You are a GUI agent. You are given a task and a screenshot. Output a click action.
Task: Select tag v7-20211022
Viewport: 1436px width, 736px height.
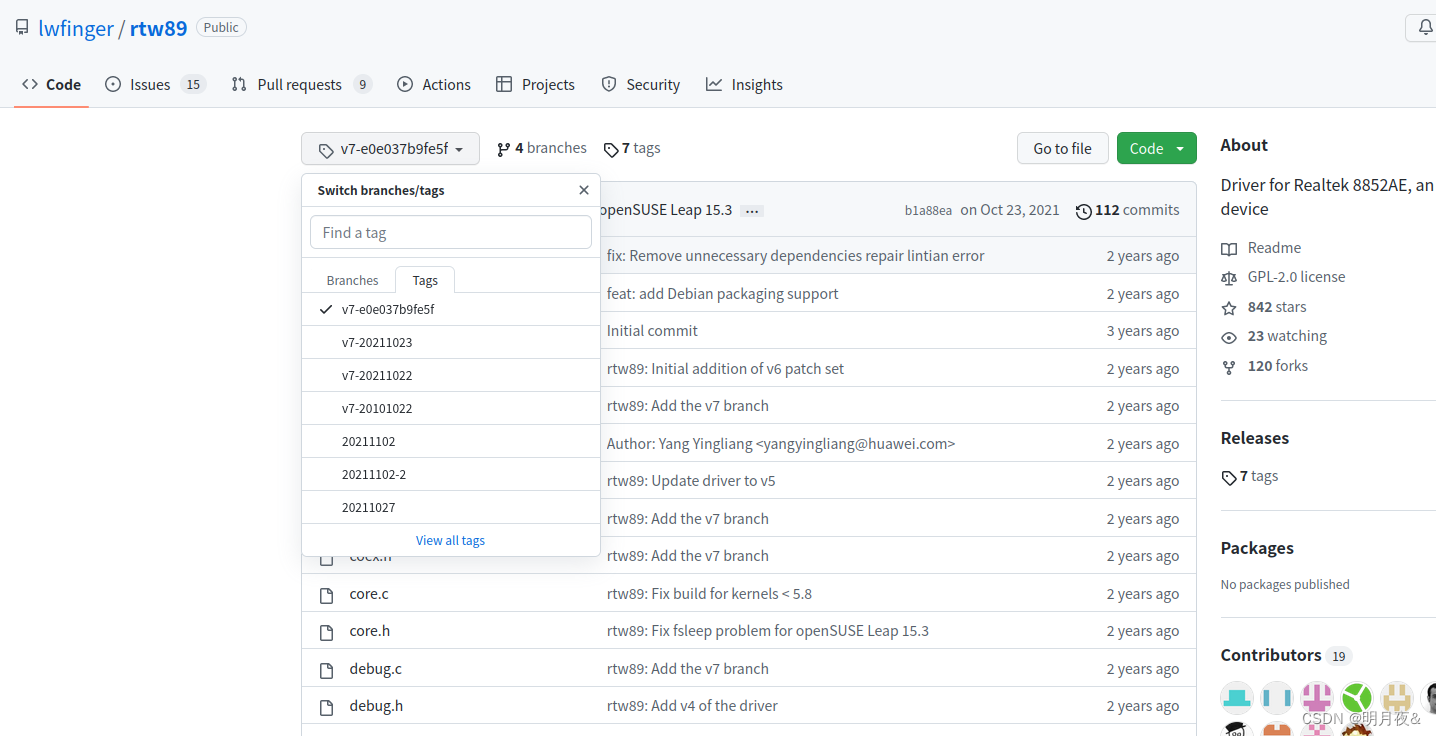coord(451,375)
